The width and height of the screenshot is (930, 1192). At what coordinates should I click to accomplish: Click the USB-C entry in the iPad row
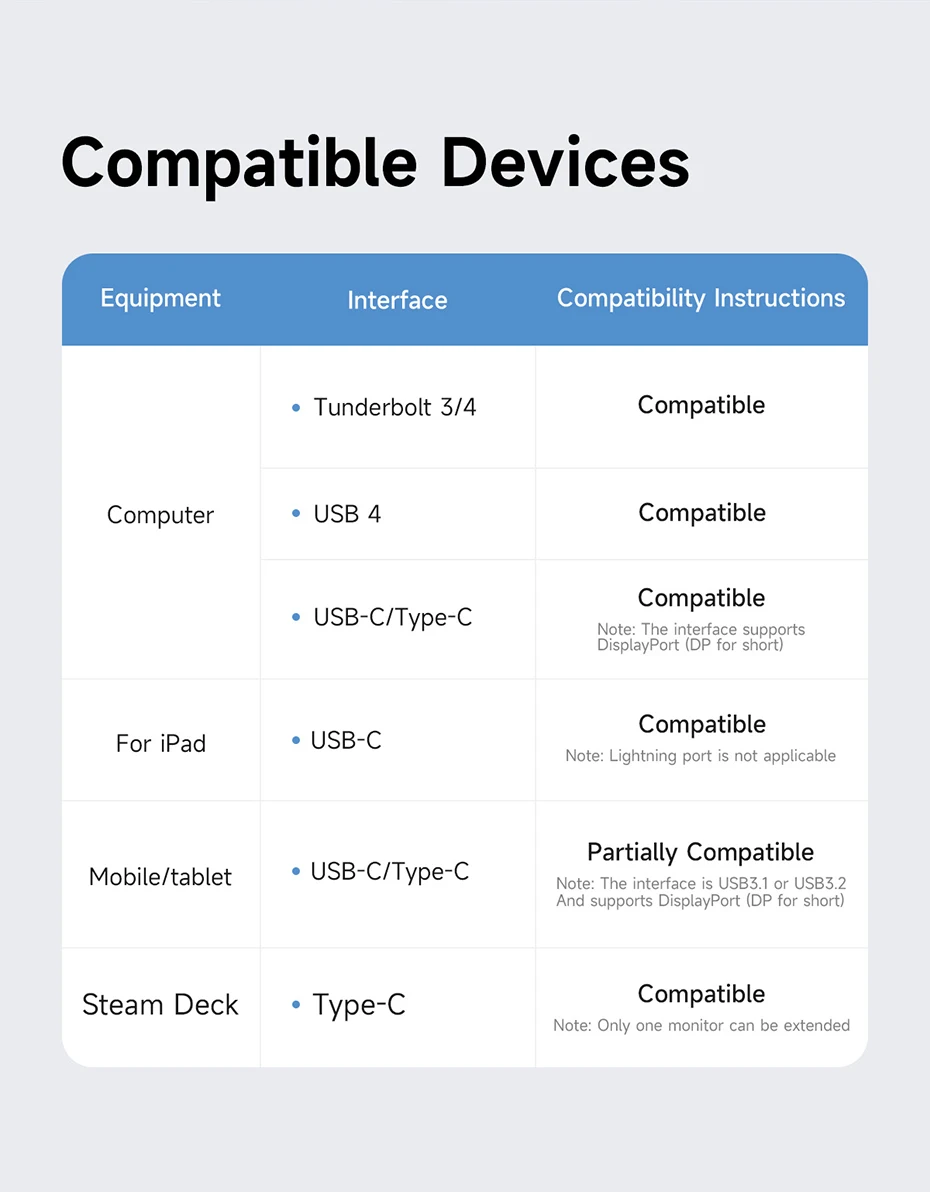(346, 741)
